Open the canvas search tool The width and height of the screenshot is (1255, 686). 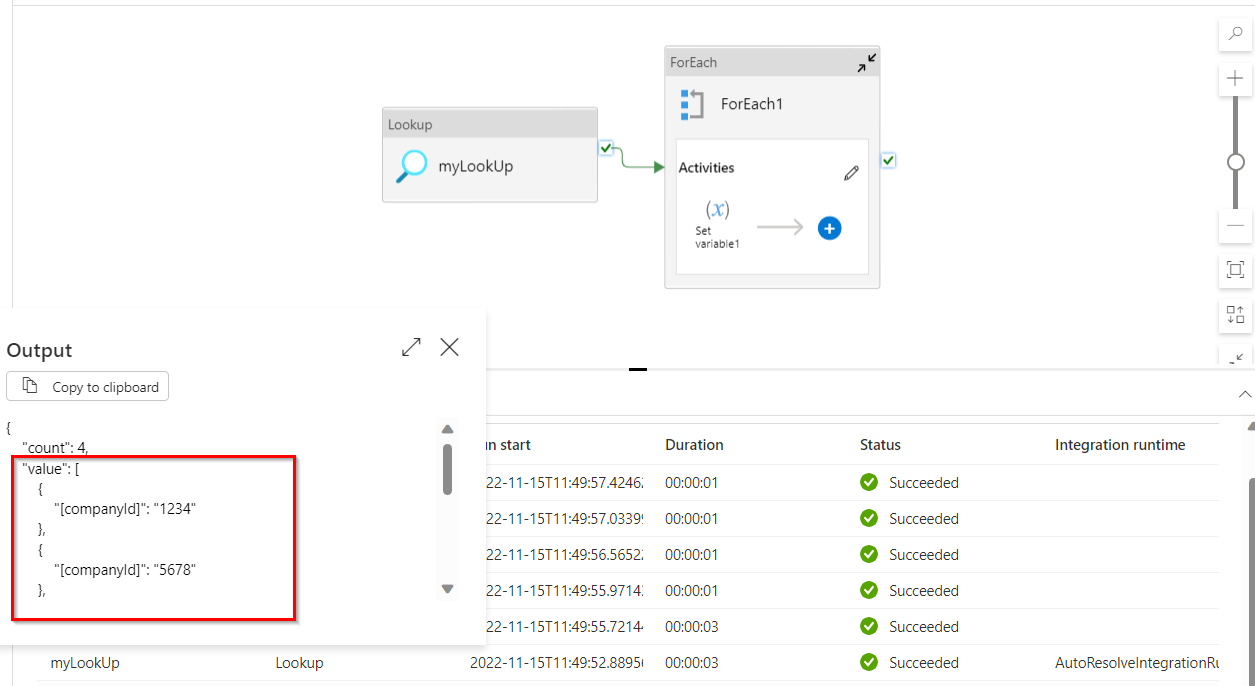tap(1235, 33)
